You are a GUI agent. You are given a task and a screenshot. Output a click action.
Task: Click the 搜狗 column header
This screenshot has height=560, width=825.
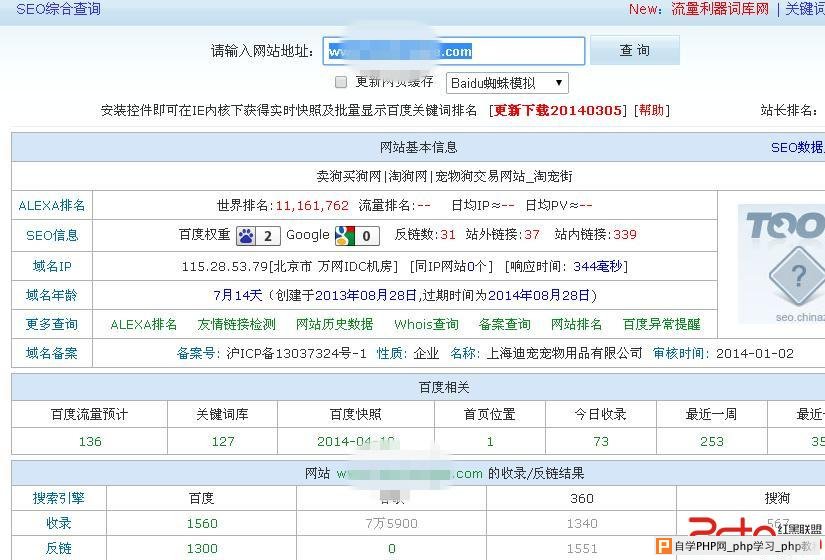(x=777, y=498)
